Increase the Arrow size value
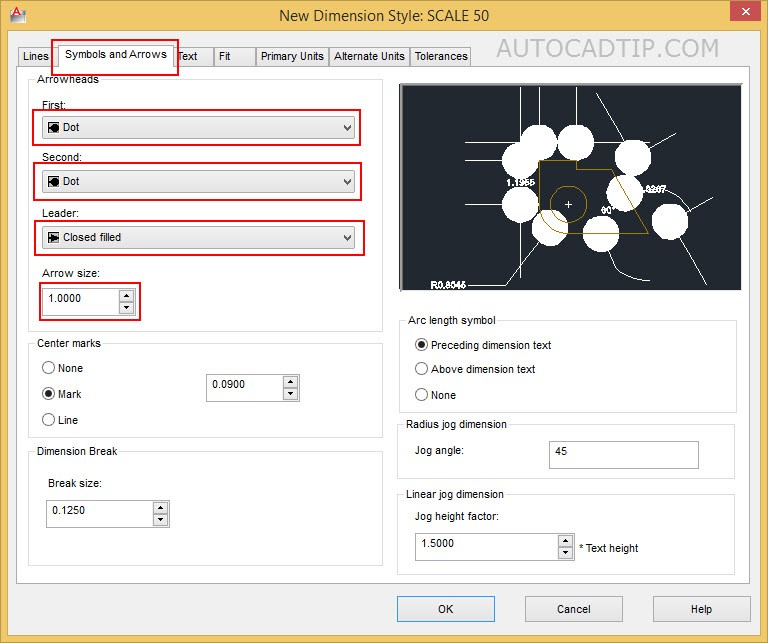The height and width of the screenshot is (643, 768). pyautogui.click(x=126, y=296)
